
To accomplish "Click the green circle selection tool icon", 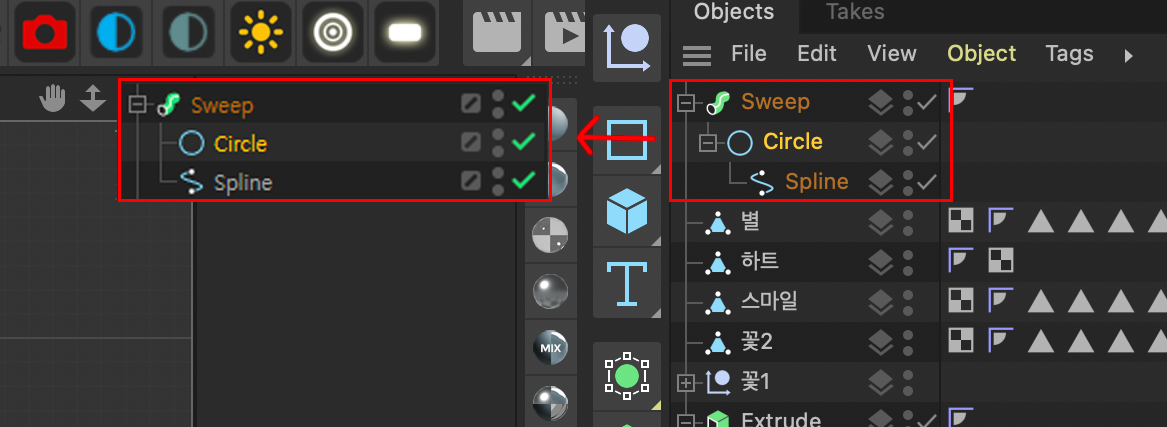I will pyautogui.click(x=627, y=376).
